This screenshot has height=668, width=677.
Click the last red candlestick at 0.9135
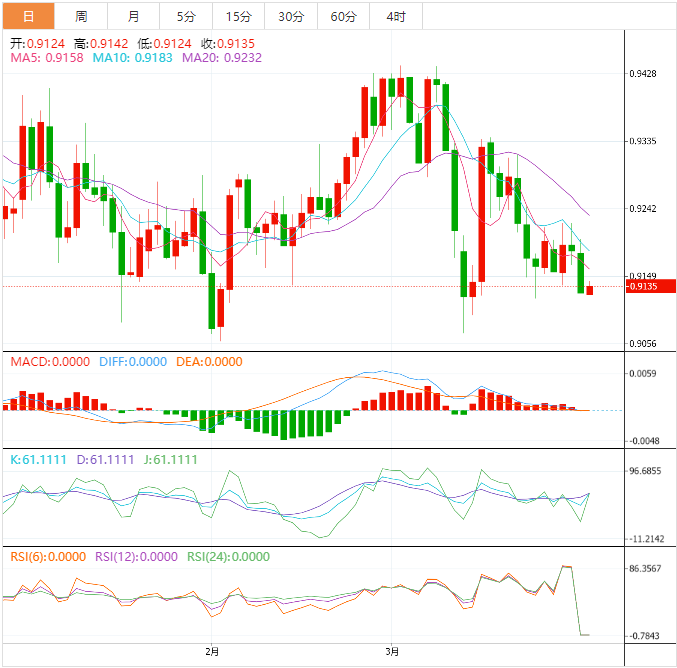[x=589, y=290]
